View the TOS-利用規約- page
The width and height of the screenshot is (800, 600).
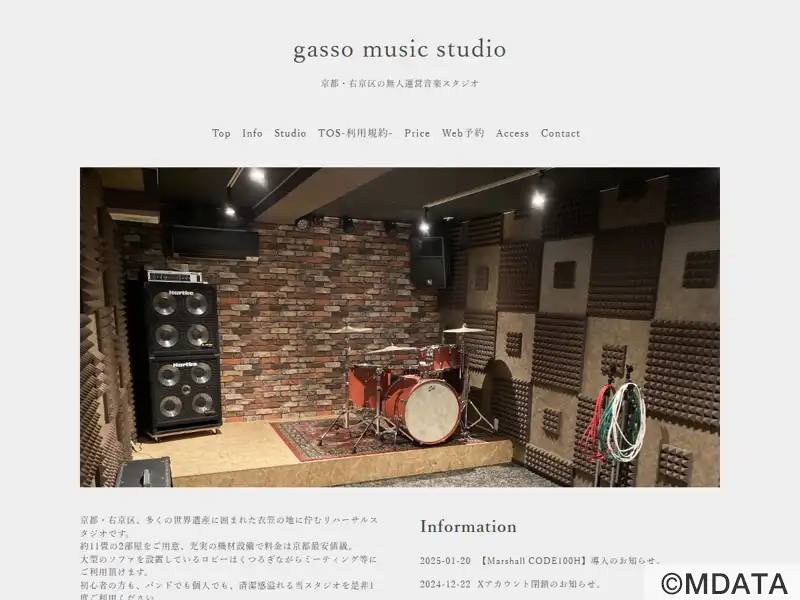coord(355,134)
